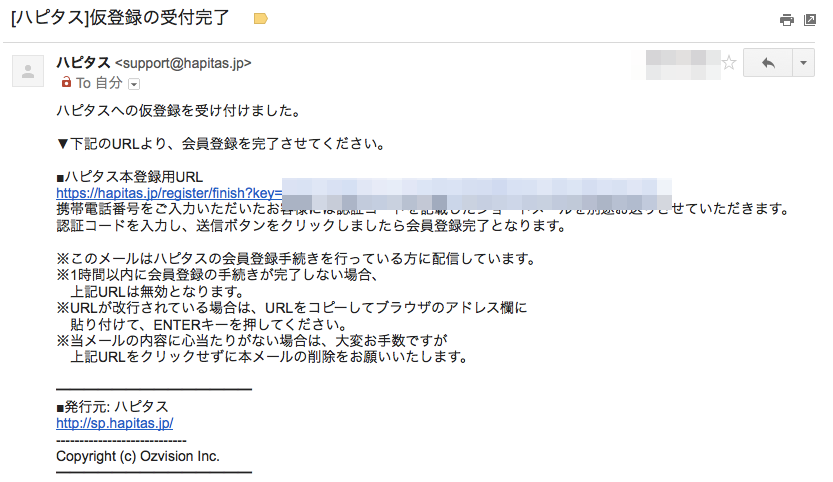
Task: Click the yellow importance marker beside the subject
Action: (x=260, y=19)
